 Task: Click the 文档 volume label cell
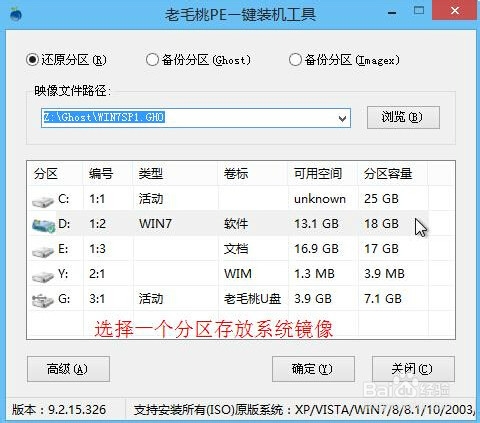pos(236,249)
